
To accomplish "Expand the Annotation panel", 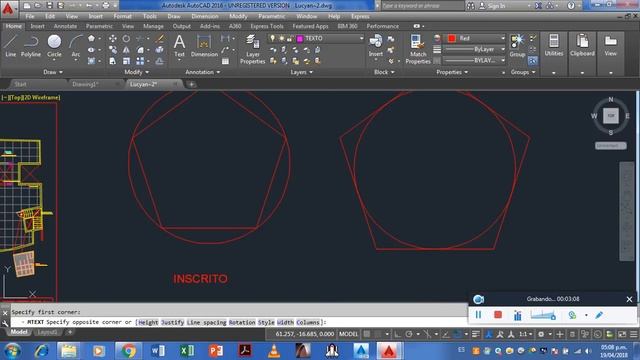I will (202, 72).
